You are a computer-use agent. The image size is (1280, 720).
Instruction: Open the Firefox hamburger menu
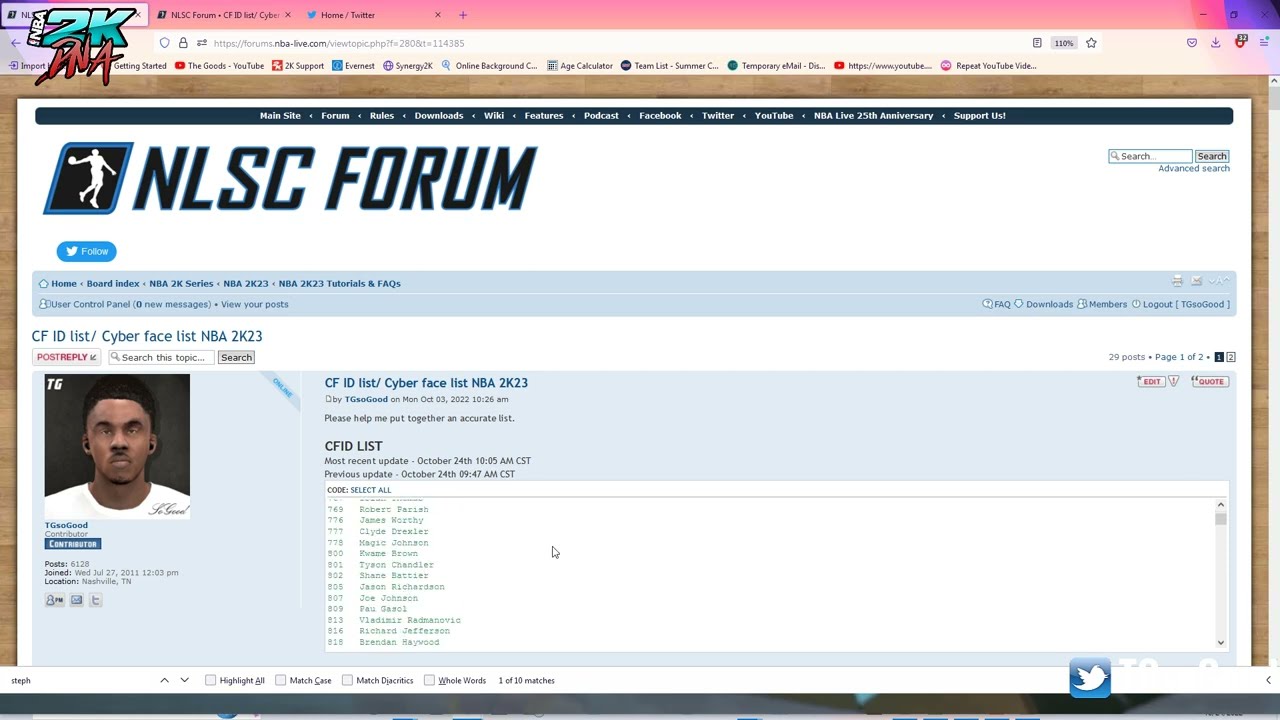1264,43
